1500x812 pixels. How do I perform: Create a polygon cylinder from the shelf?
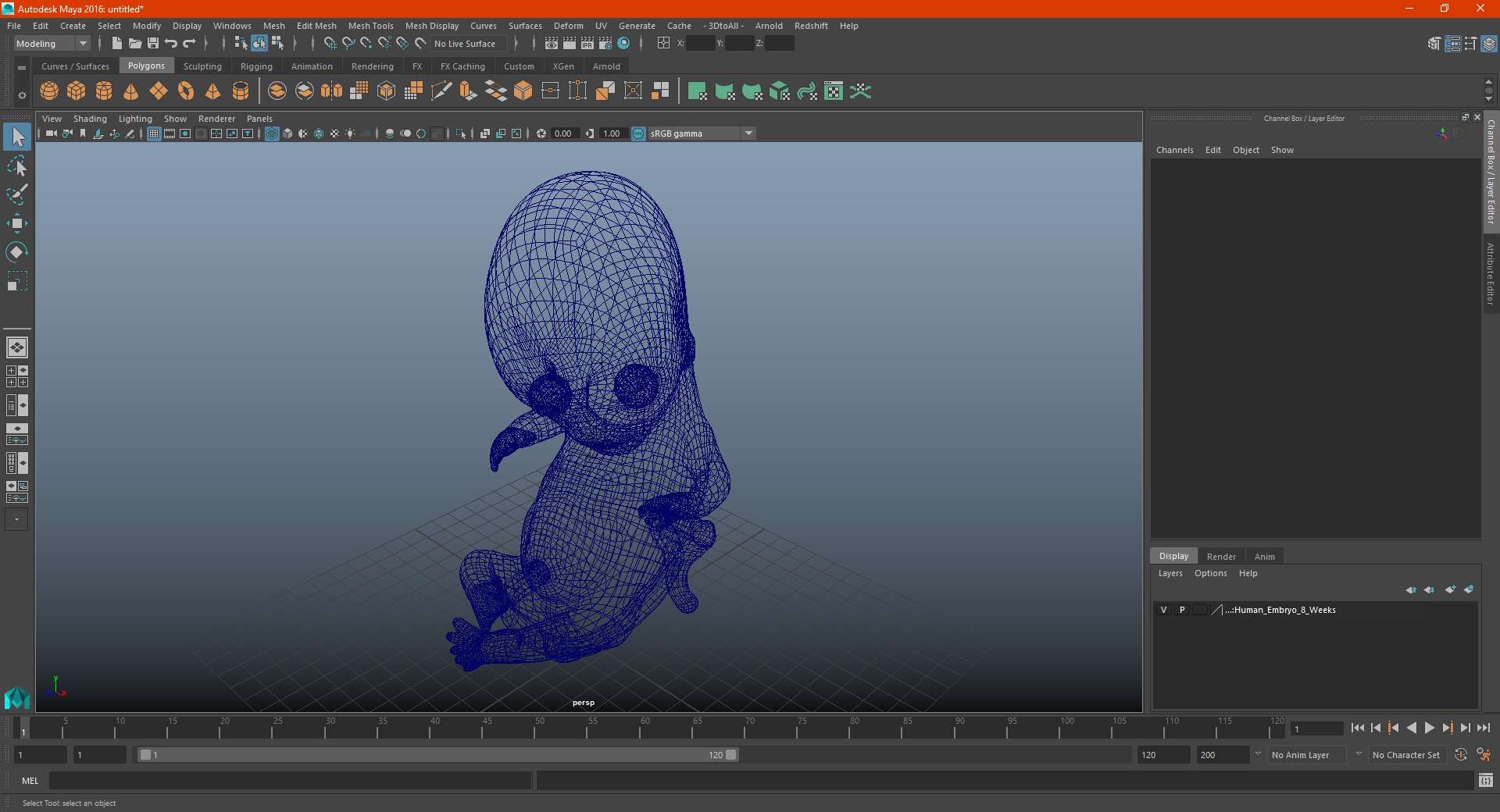(x=104, y=91)
